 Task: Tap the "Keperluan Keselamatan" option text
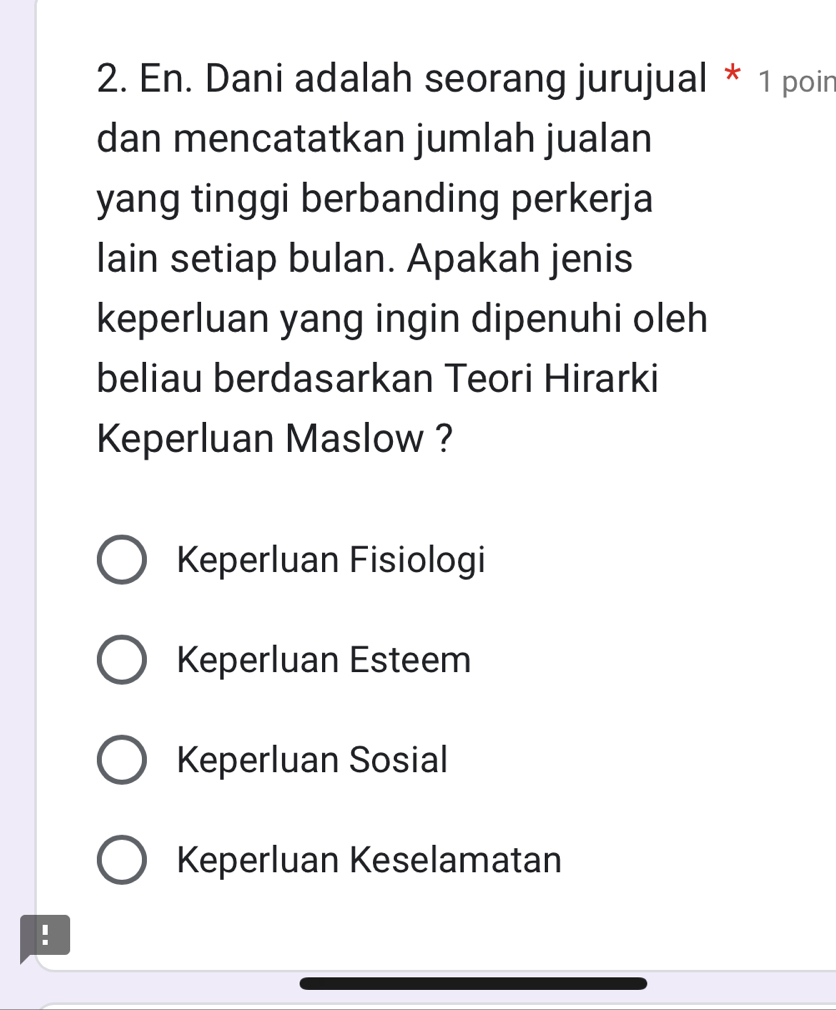click(369, 860)
